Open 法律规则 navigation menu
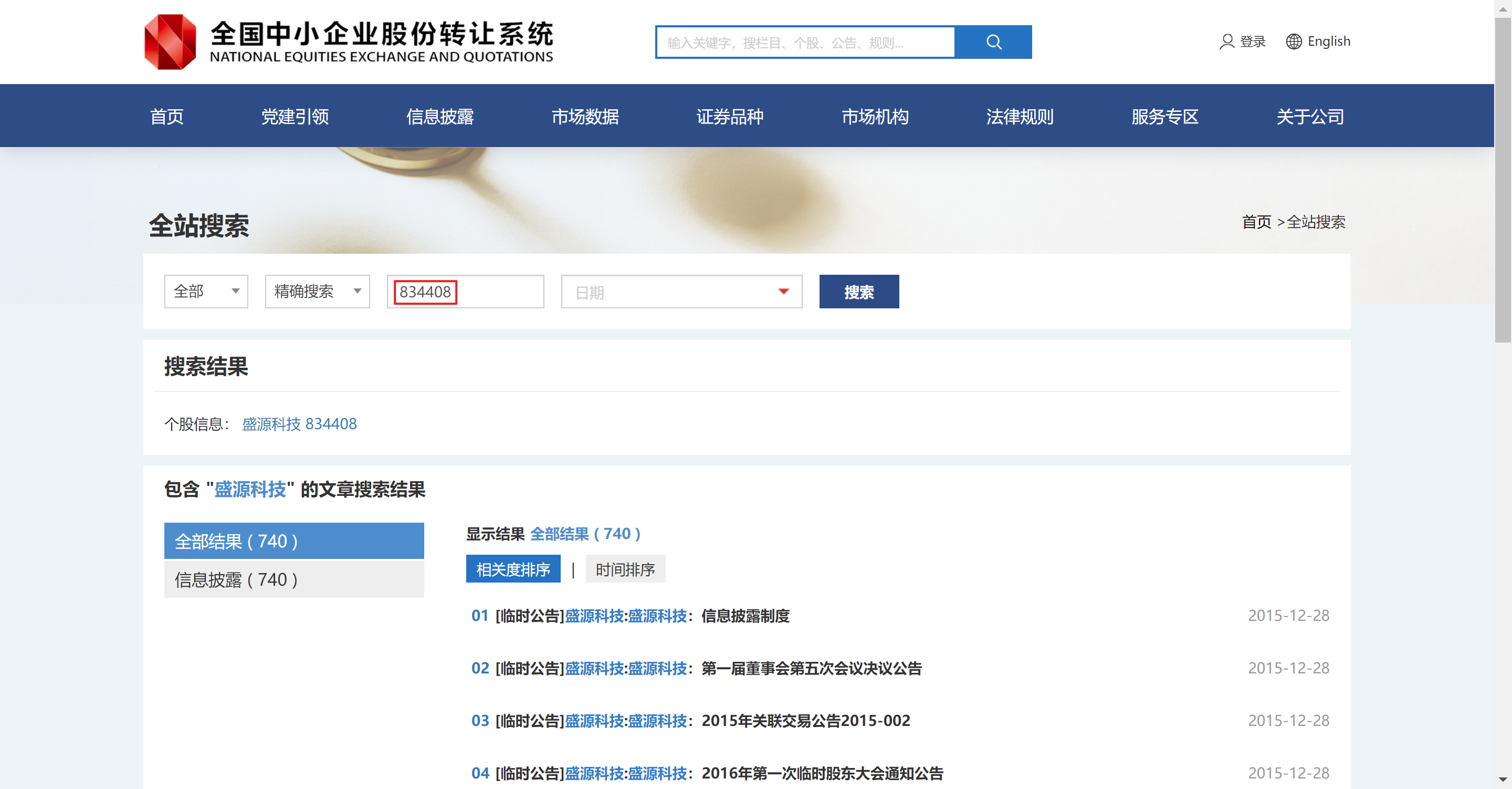This screenshot has height=789, width=1512. click(1020, 116)
